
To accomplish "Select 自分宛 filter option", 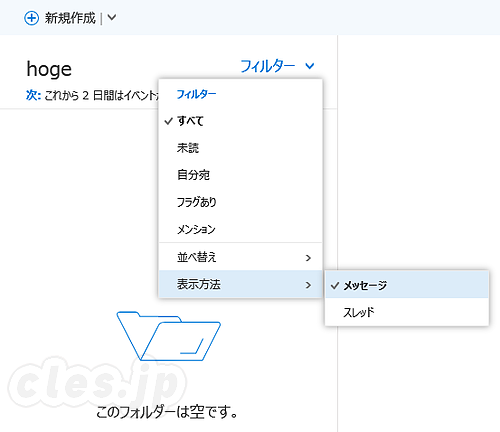I will coord(240,175).
